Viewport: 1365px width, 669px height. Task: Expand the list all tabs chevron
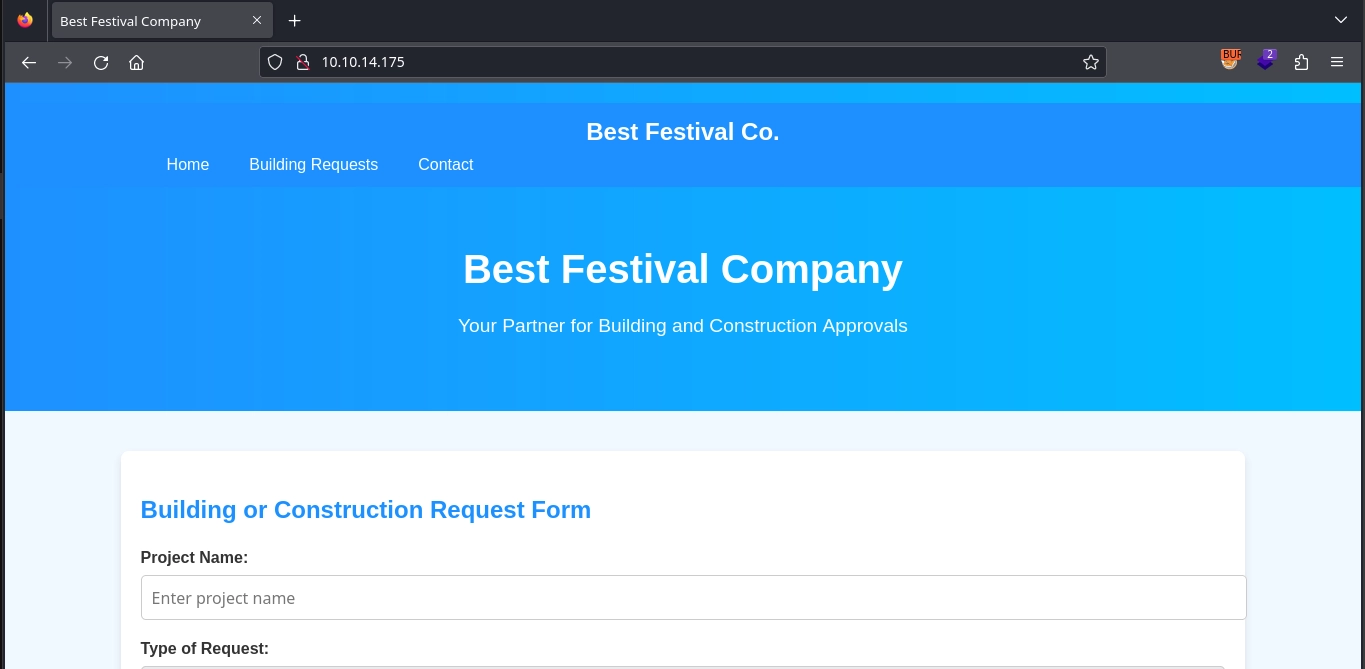1341,20
